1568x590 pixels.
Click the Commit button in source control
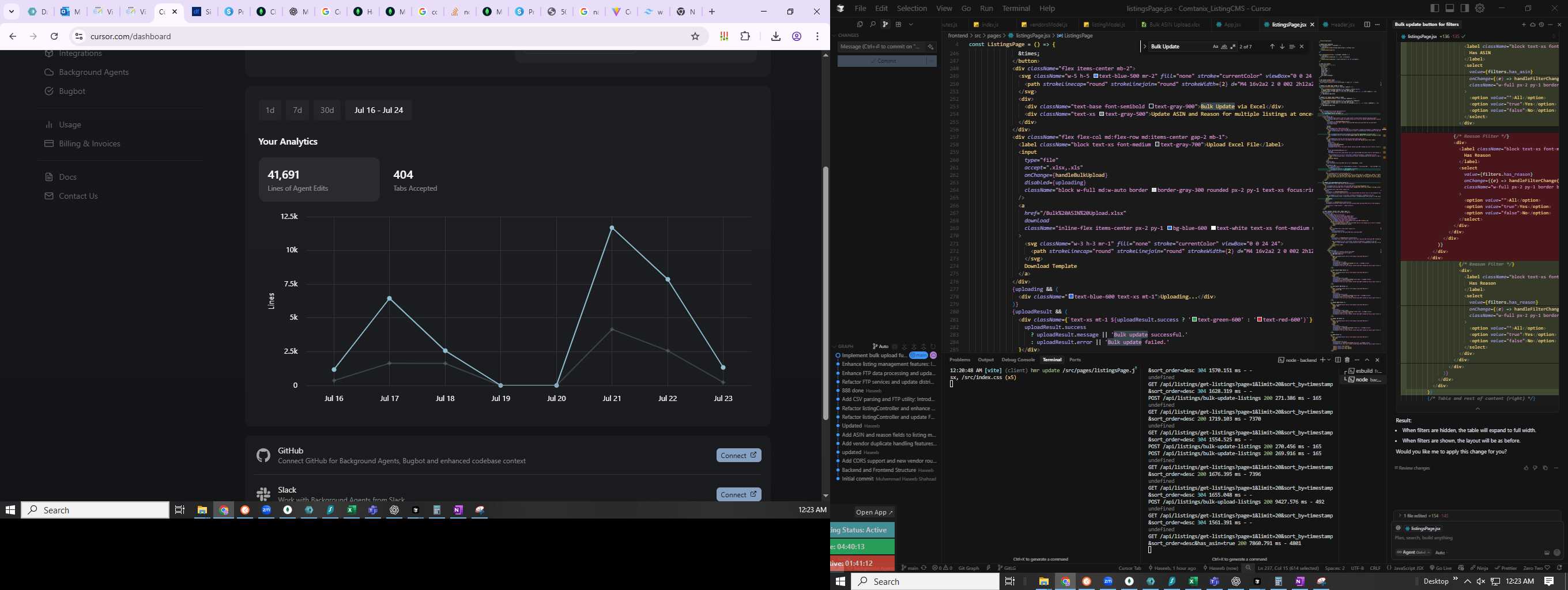click(x=882, y=61)
